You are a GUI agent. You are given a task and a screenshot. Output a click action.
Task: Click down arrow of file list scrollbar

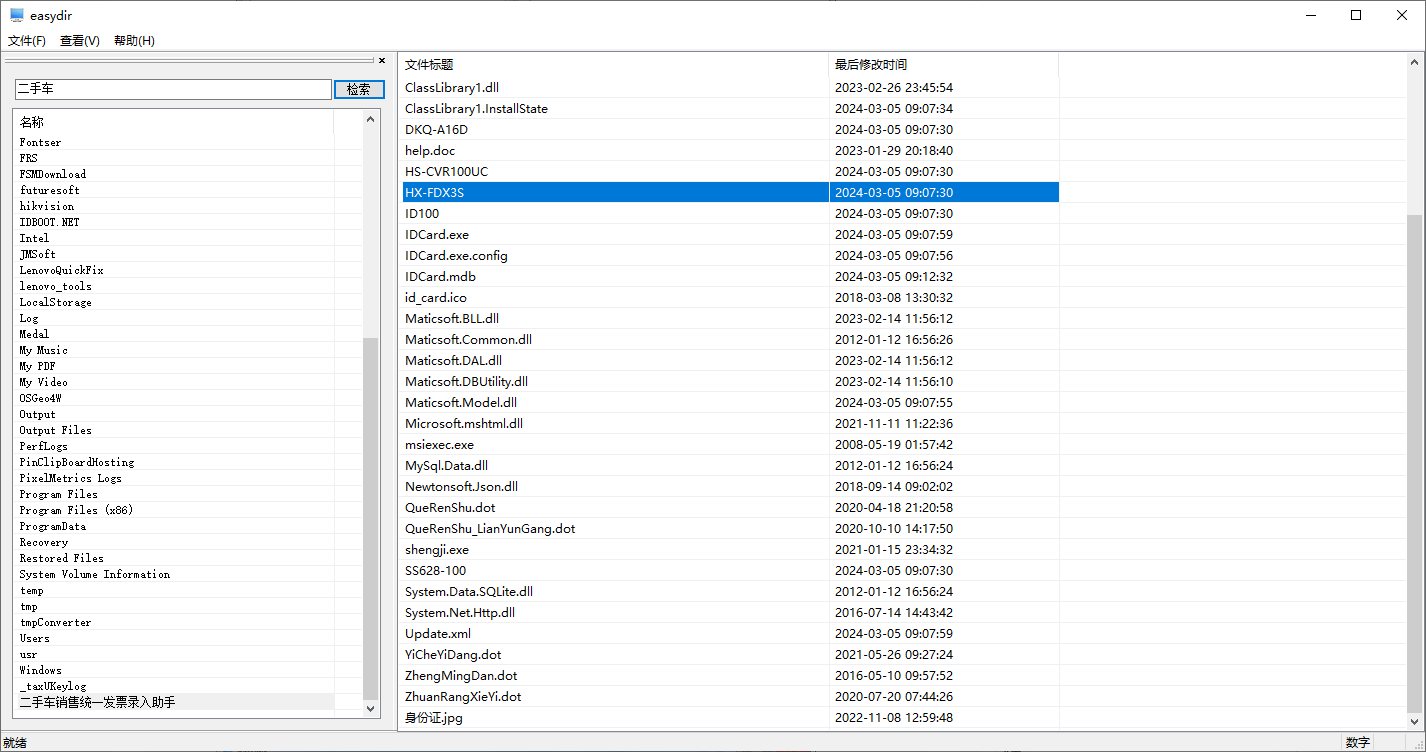coord(1414,721)
